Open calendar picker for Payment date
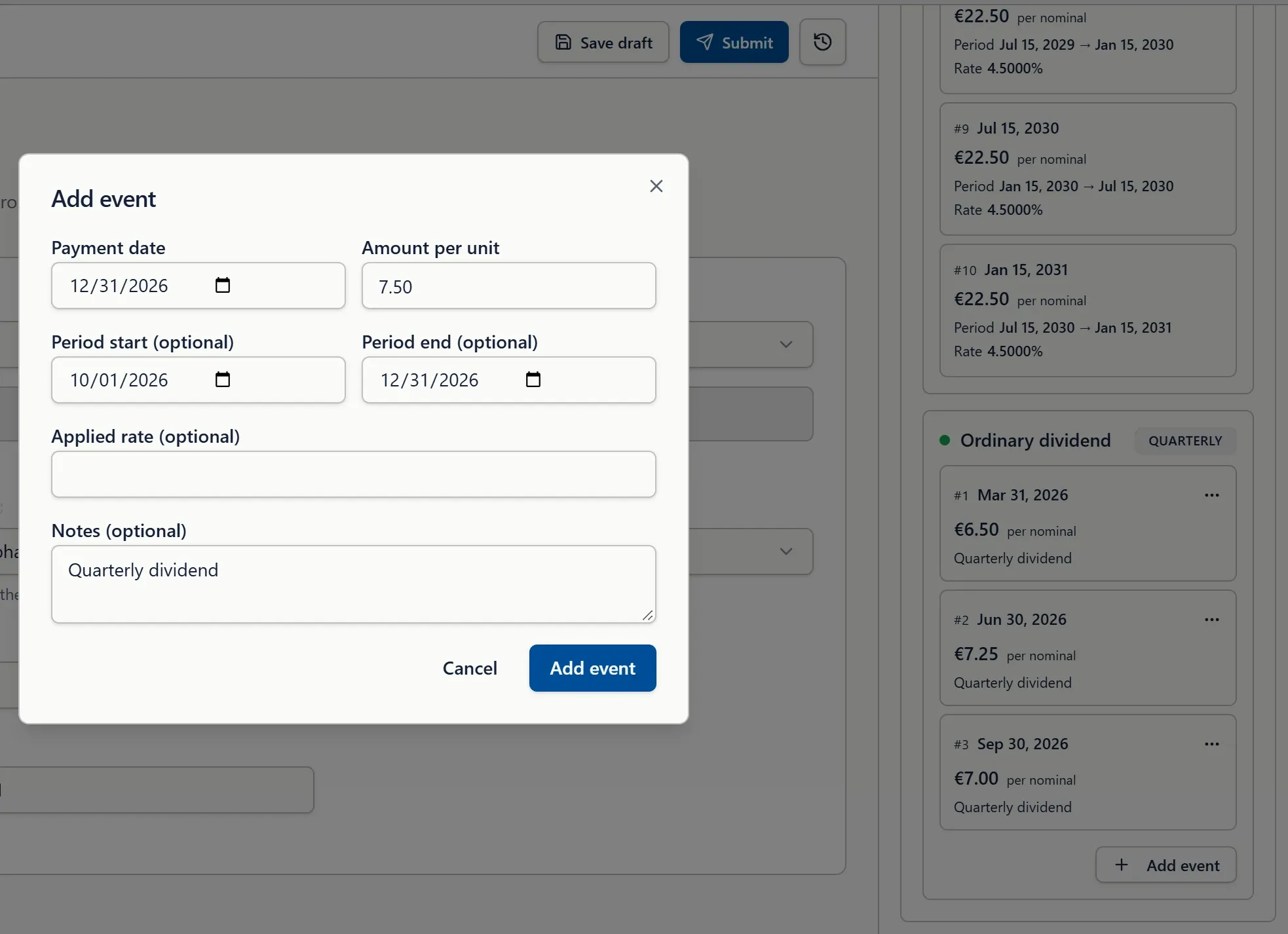This screenshot has height=934, width=1288. [223, 286]
